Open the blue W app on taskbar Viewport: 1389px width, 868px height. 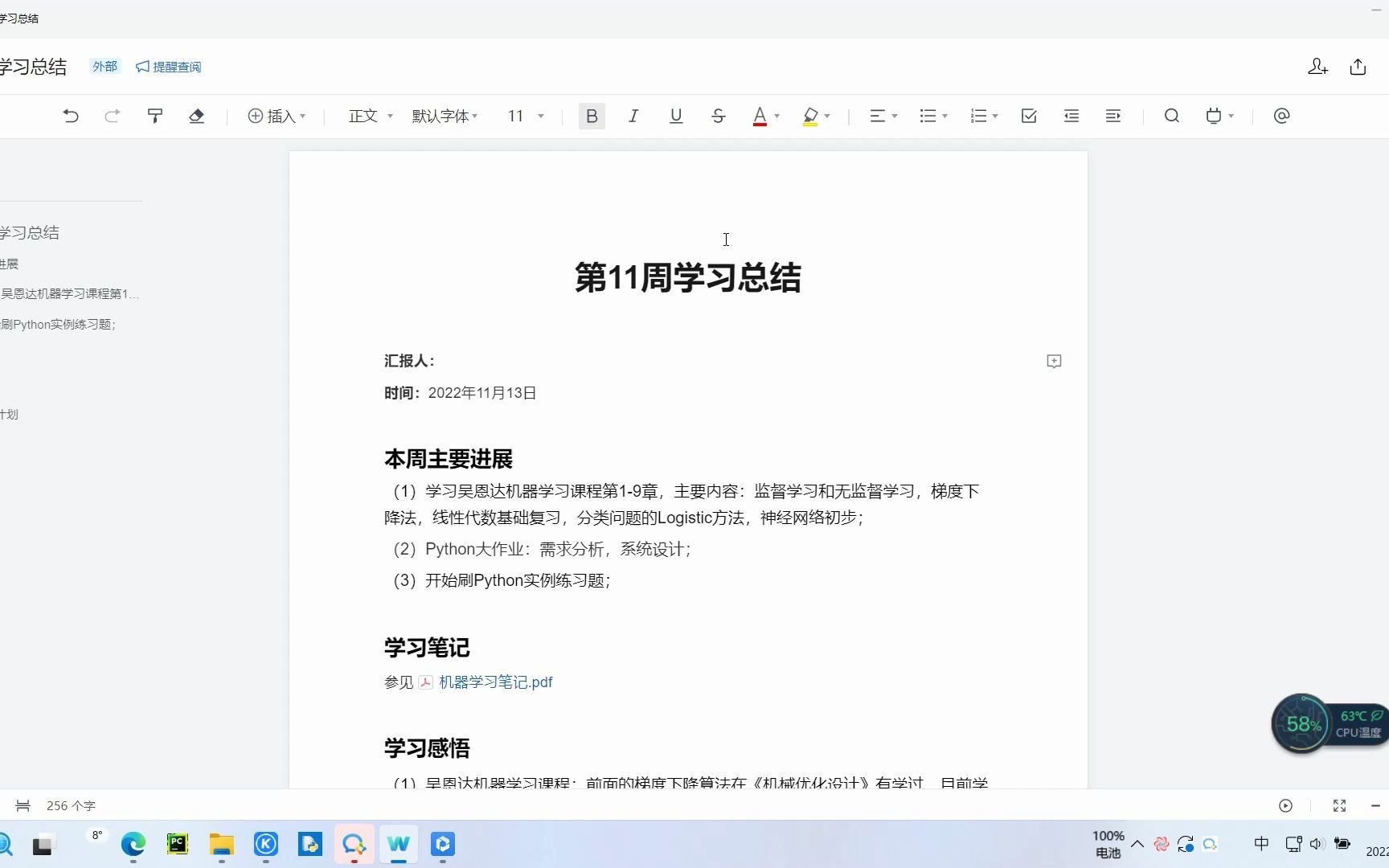pyautogui.click(x=399, y=844)
